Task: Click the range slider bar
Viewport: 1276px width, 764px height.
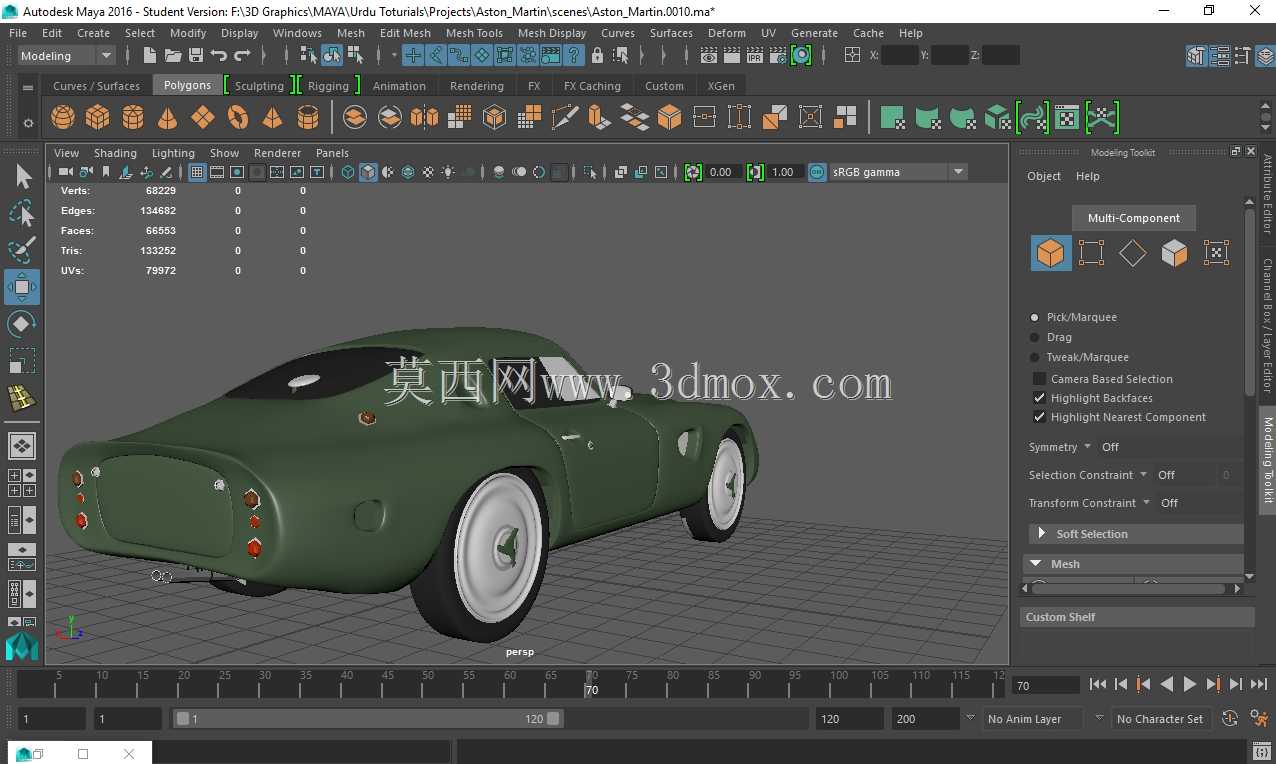Action: 368,718
